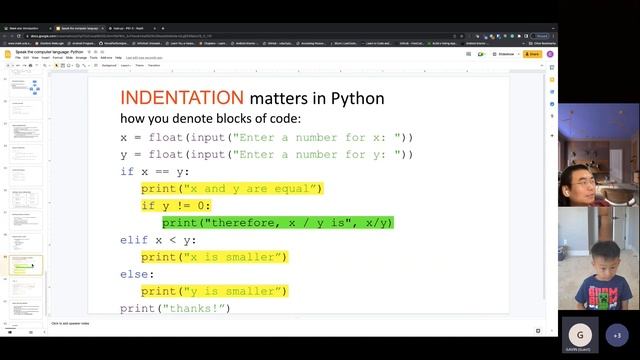The width and height of the screenshot is (640, 360).
Task: Click the G participant avatar tile
Action: point(580,335)
